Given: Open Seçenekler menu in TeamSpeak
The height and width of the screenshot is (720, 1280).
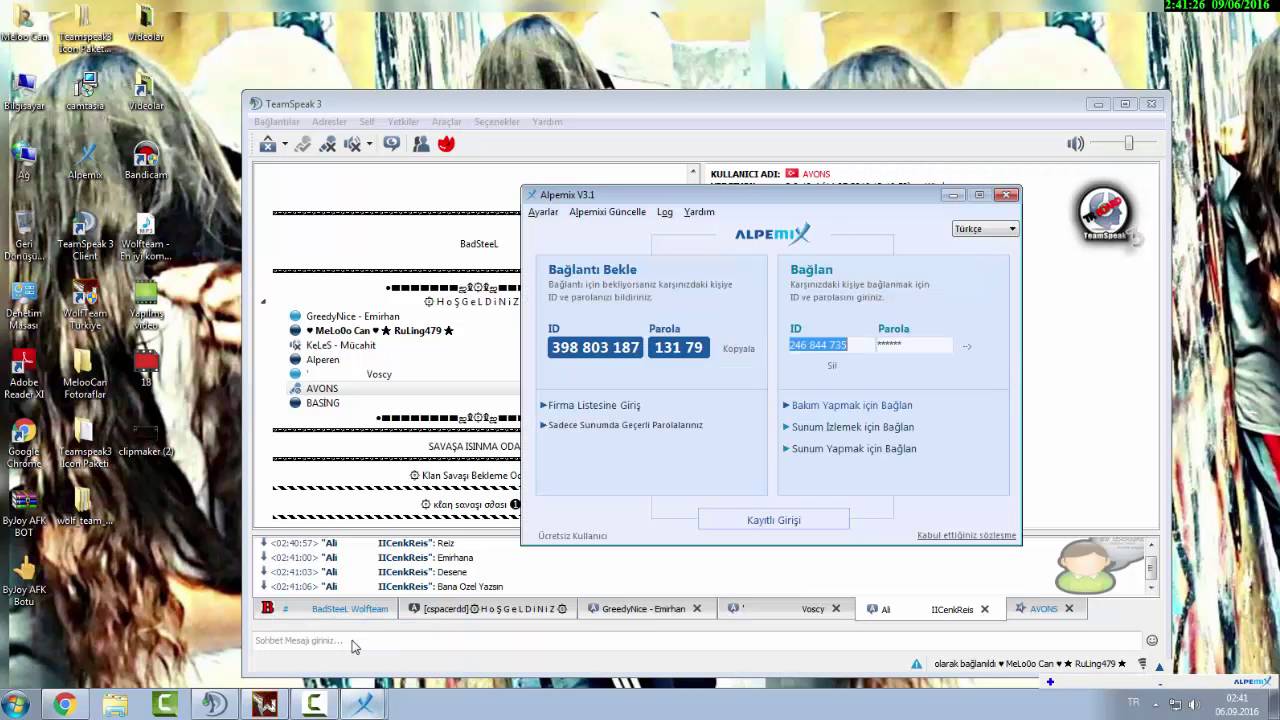Looking at the screenshot, I should click(497, 122).
